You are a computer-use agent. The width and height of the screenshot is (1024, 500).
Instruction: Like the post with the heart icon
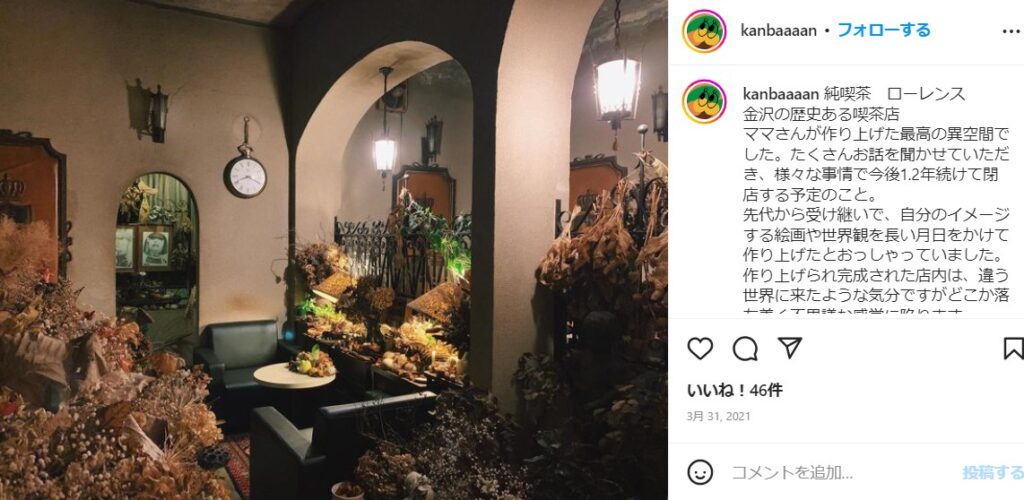coord(700,349)
